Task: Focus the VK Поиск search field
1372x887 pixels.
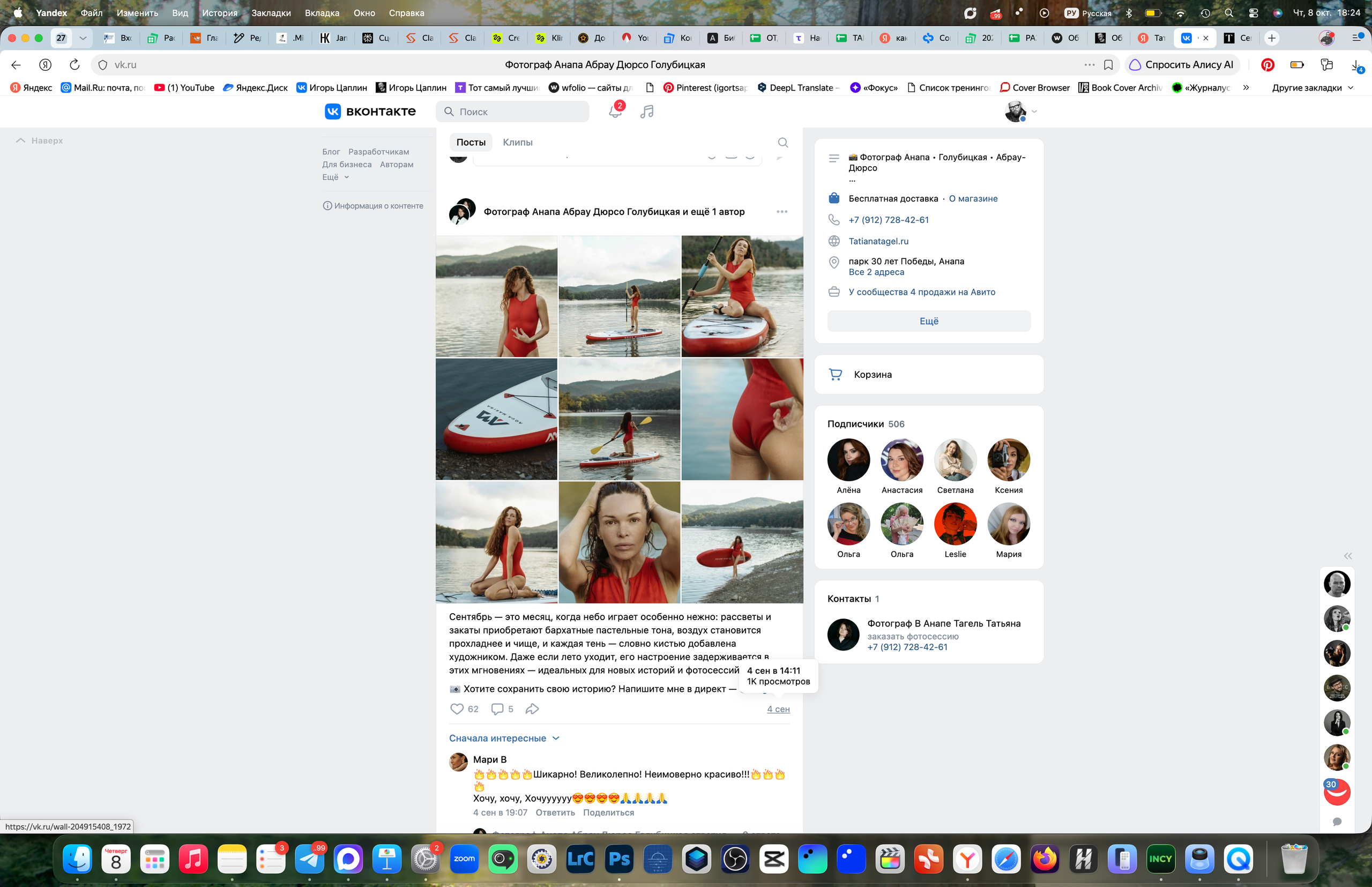Action: 513,111
